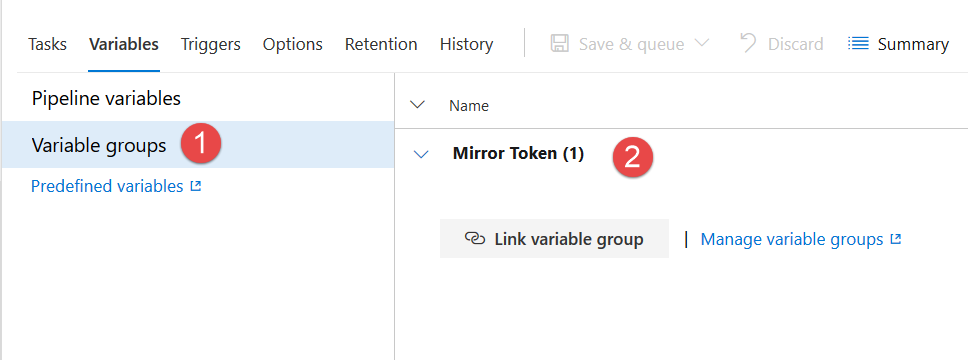Click the Save & queue floppy disk icon
968x360 pixels.
tap(560, 44)
